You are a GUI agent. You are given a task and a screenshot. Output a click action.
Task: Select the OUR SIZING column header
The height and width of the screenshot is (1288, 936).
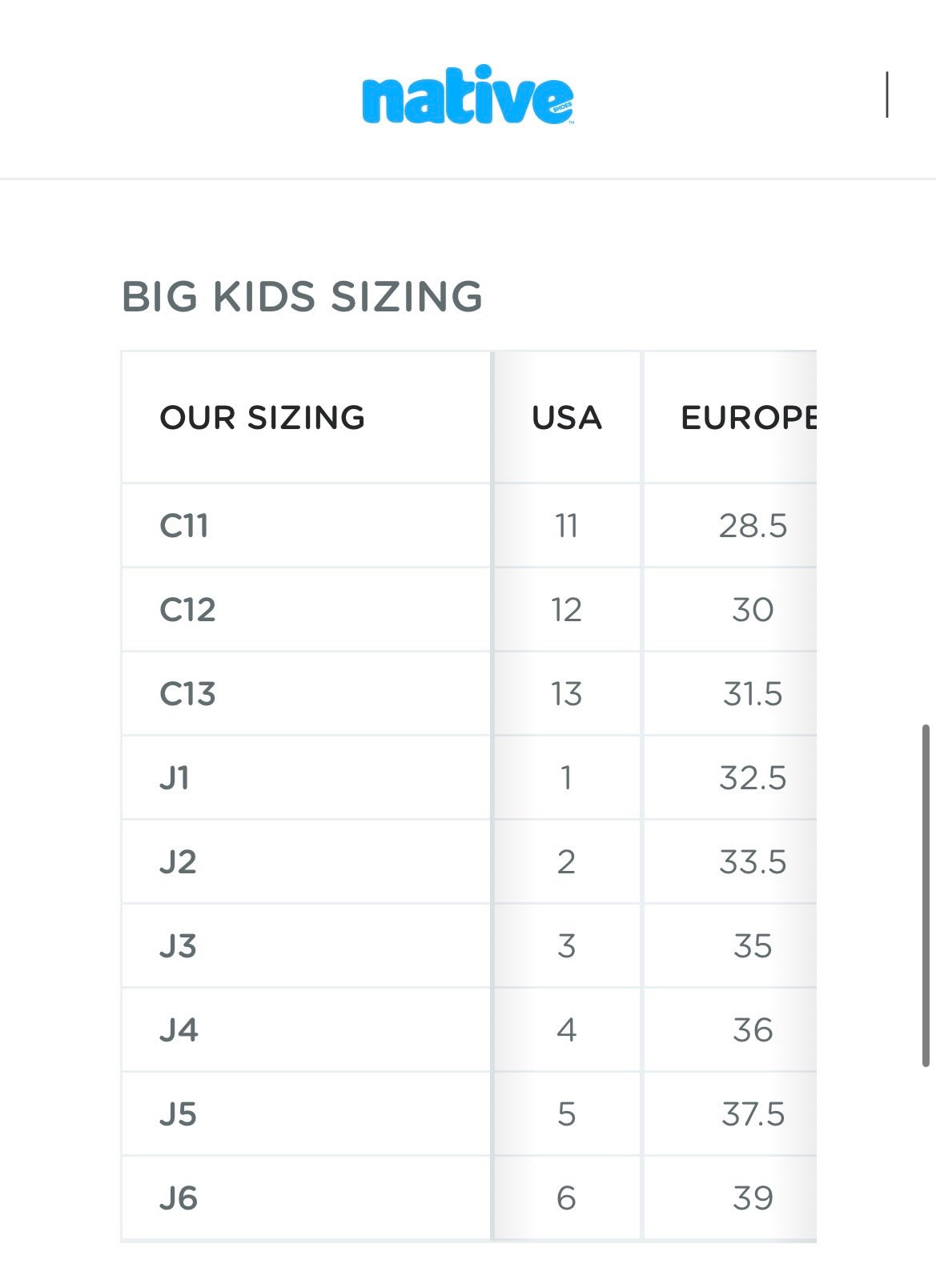(263, 418)
